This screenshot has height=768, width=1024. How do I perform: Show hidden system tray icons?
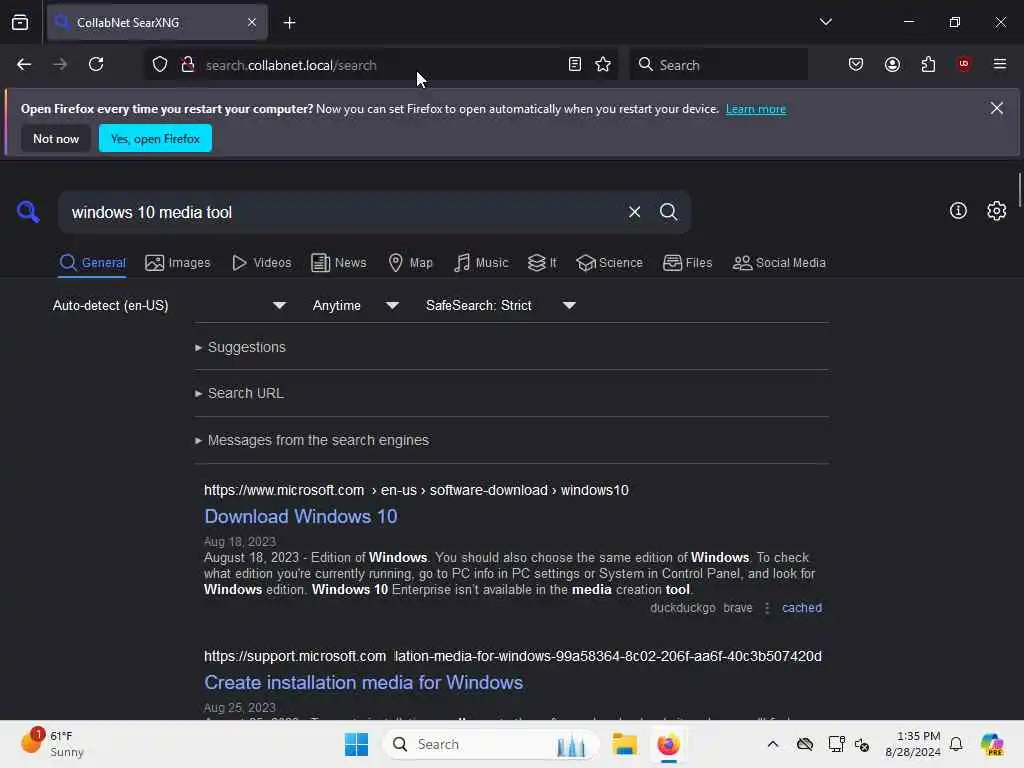pos(773,744)
